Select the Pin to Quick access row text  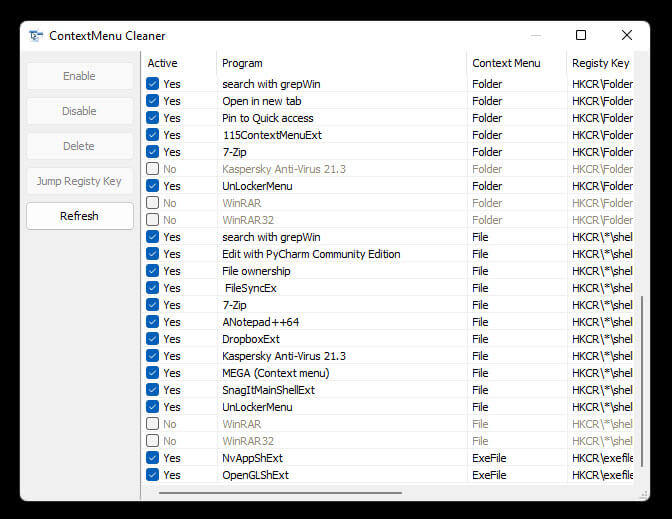(x=267, y=118)
